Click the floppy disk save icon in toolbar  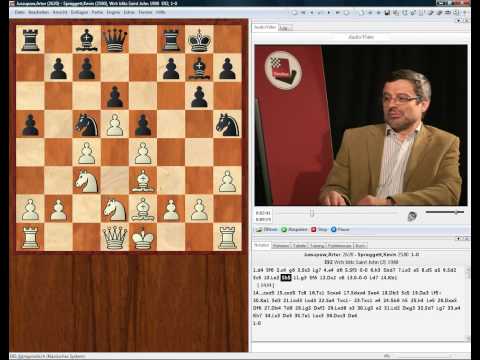tap(387, 13)
